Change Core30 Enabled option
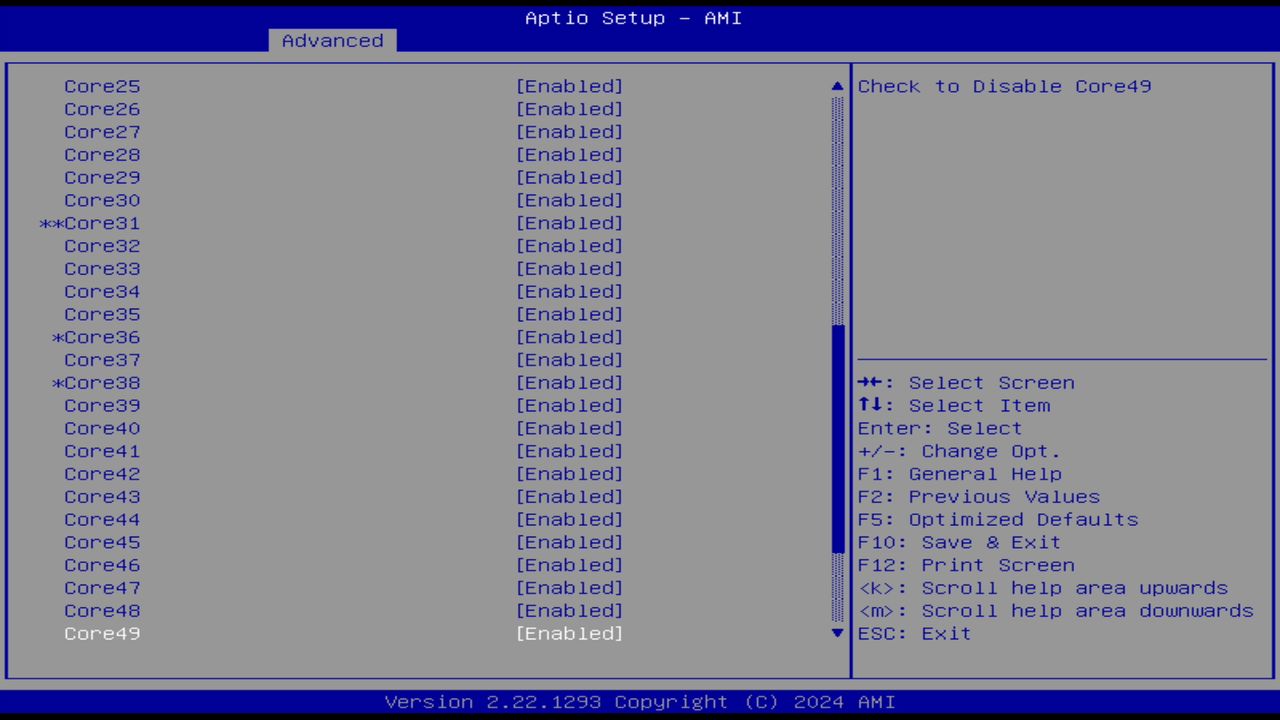 pos(569,200)
